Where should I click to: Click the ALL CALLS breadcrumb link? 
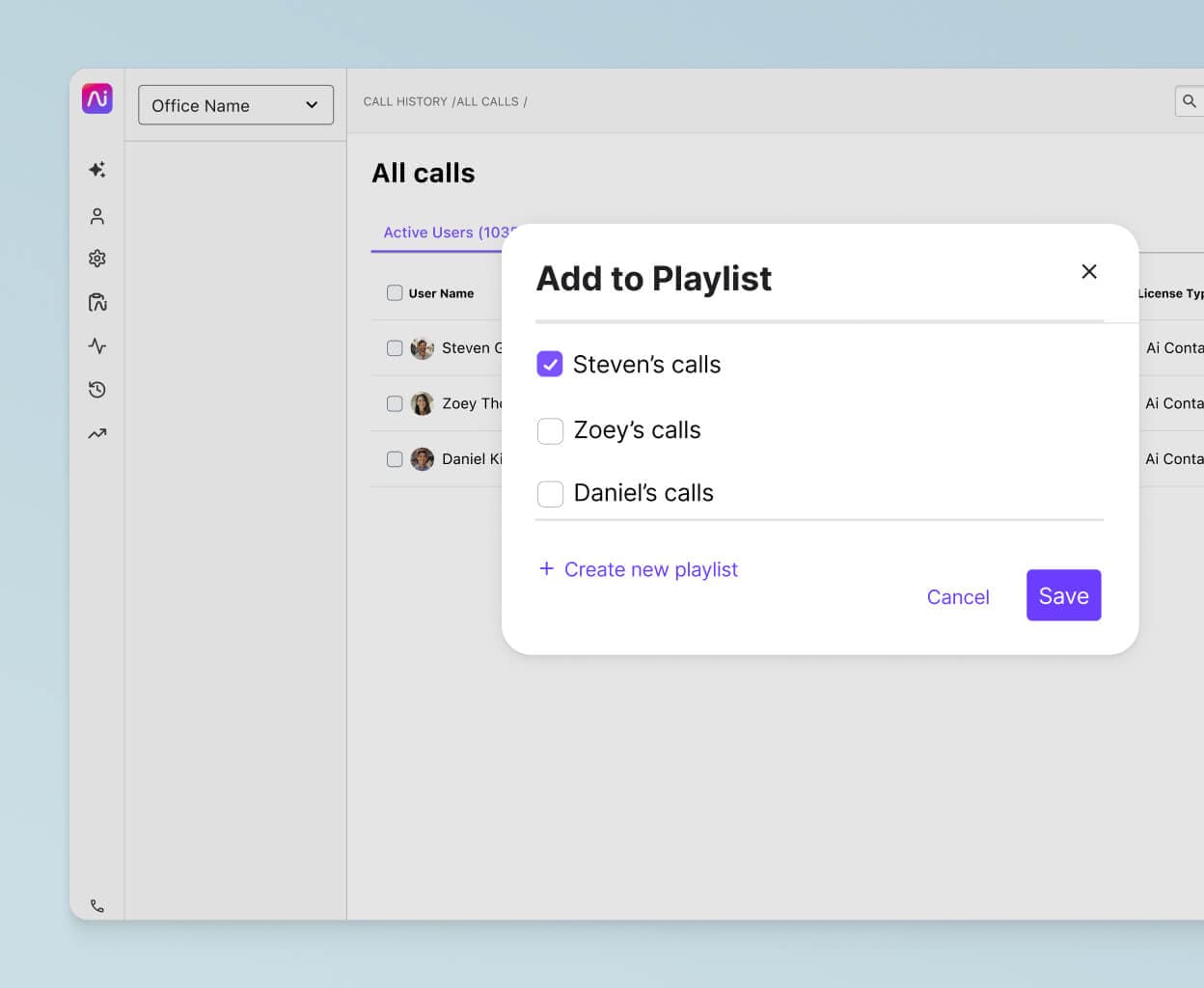pos(487,100)
